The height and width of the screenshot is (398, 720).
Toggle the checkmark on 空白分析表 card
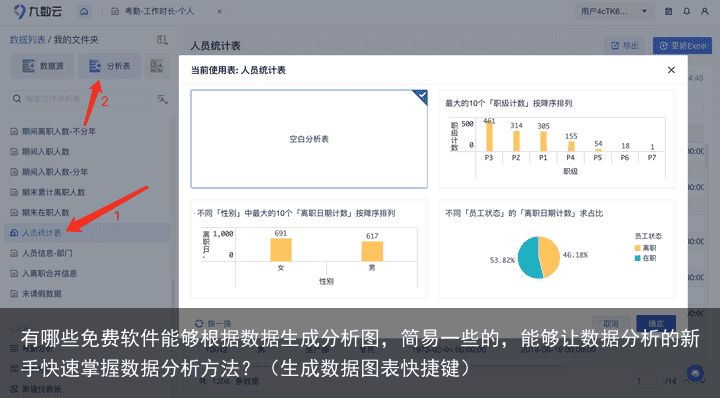pyautogui.click(x=421, y=95)
